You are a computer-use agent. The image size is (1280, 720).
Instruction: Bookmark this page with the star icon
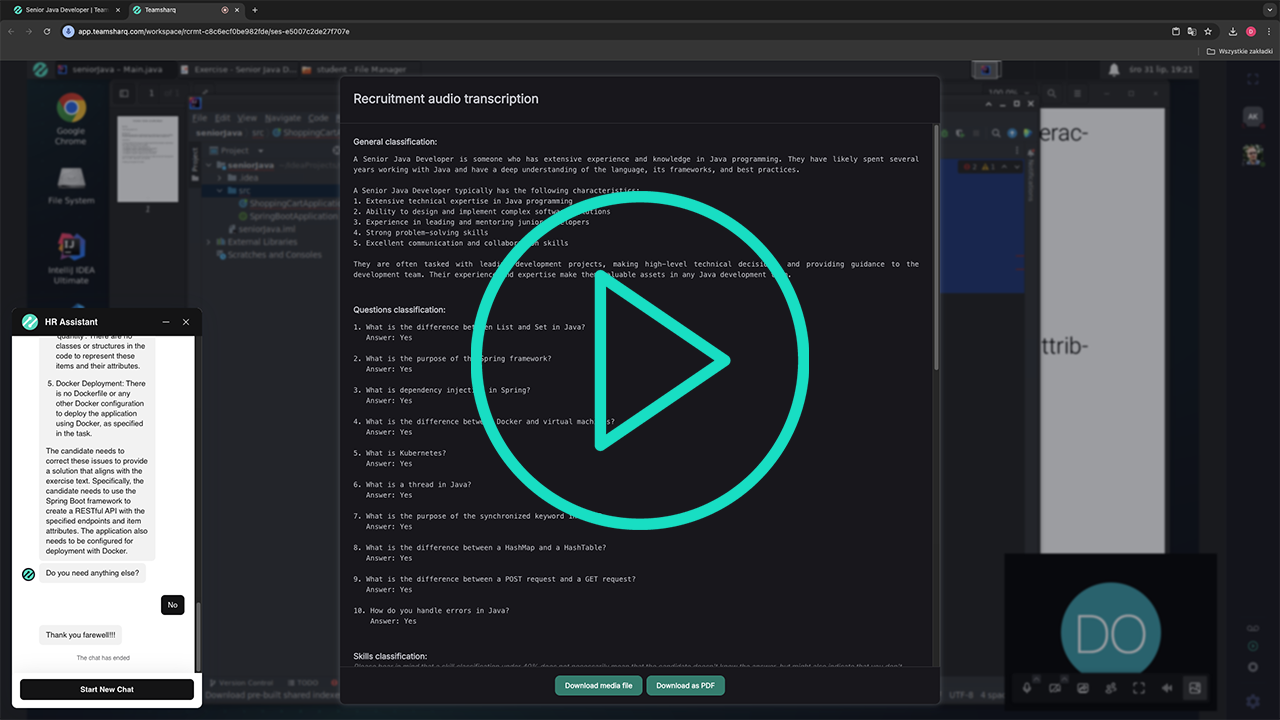pyautogui.click(x=1208, y=31)
